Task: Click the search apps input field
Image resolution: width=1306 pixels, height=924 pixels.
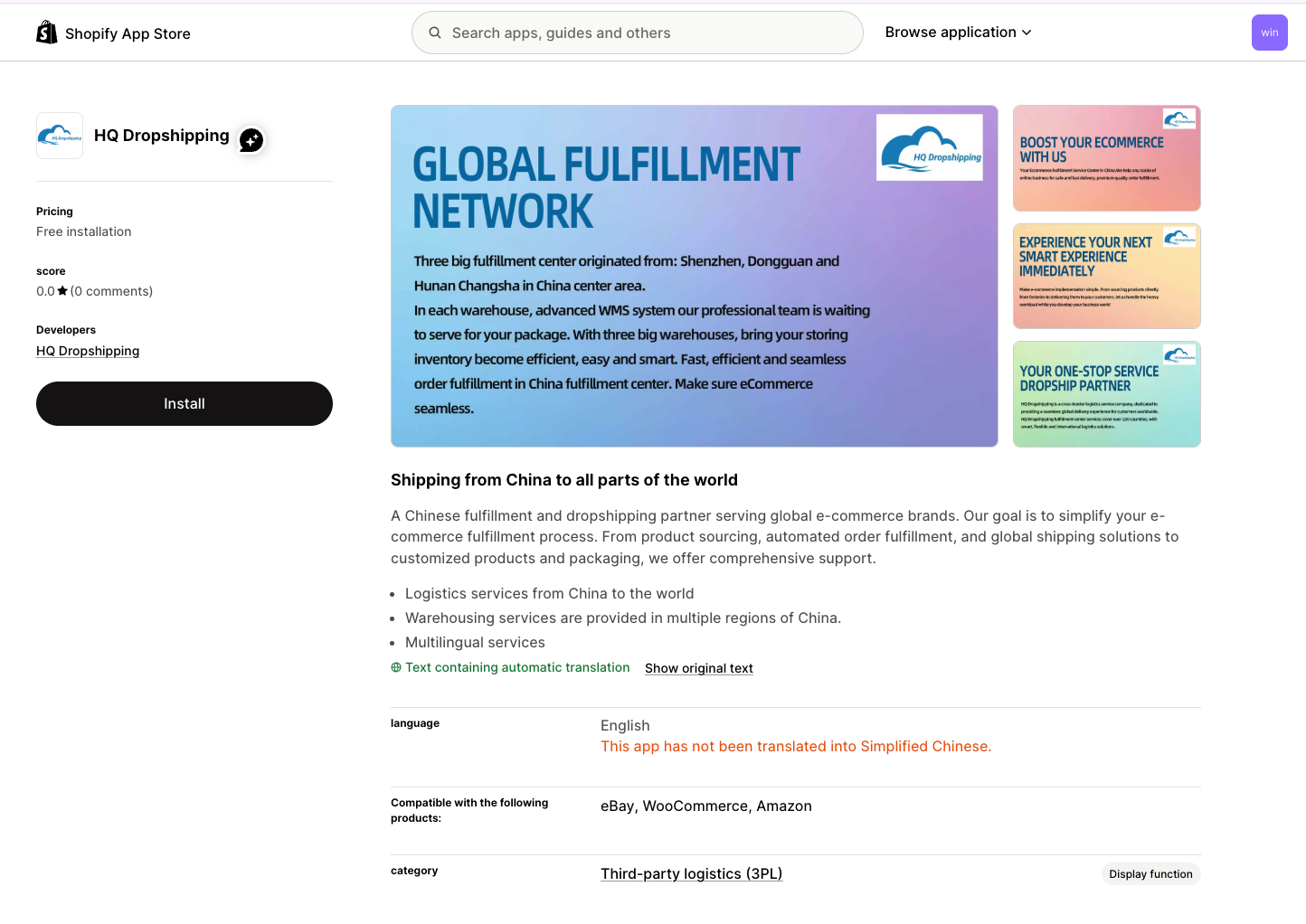Action: pos(637,32)
